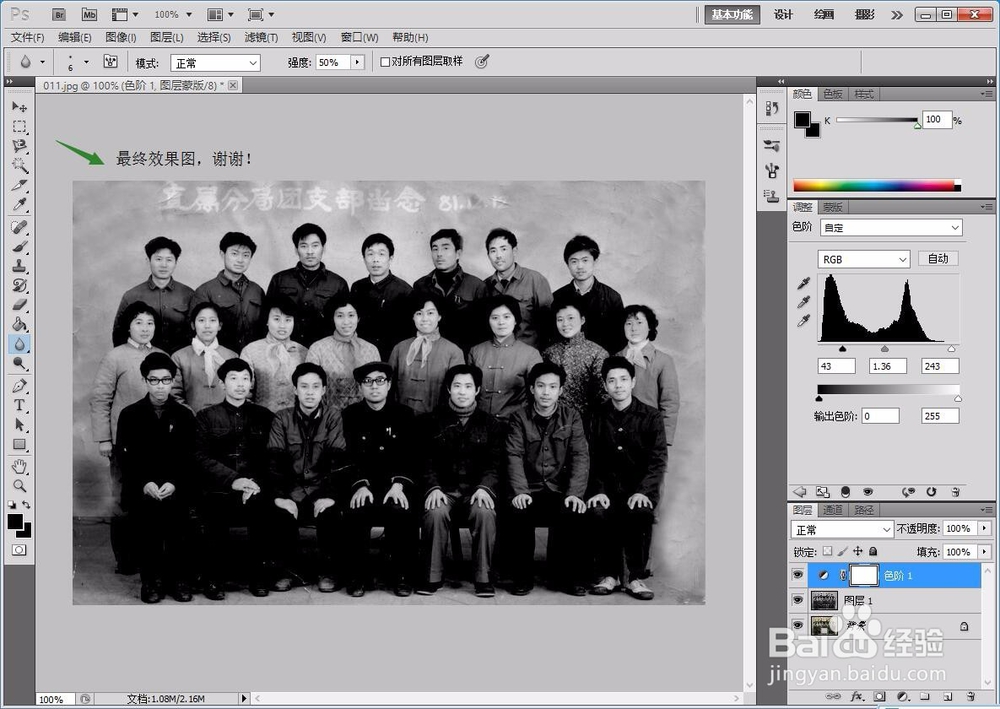Open the layer blend mode dropdown
Viewport: 1000px width, 709px height.
[x=842, y=529]
